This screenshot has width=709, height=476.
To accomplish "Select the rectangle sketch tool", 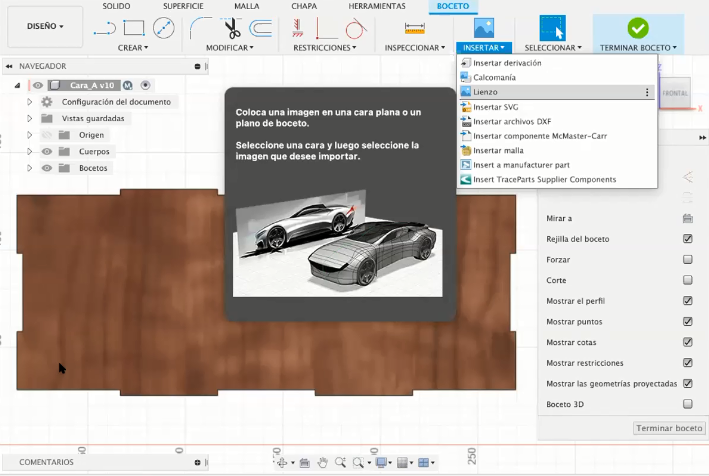I will [x=133, y=27].
